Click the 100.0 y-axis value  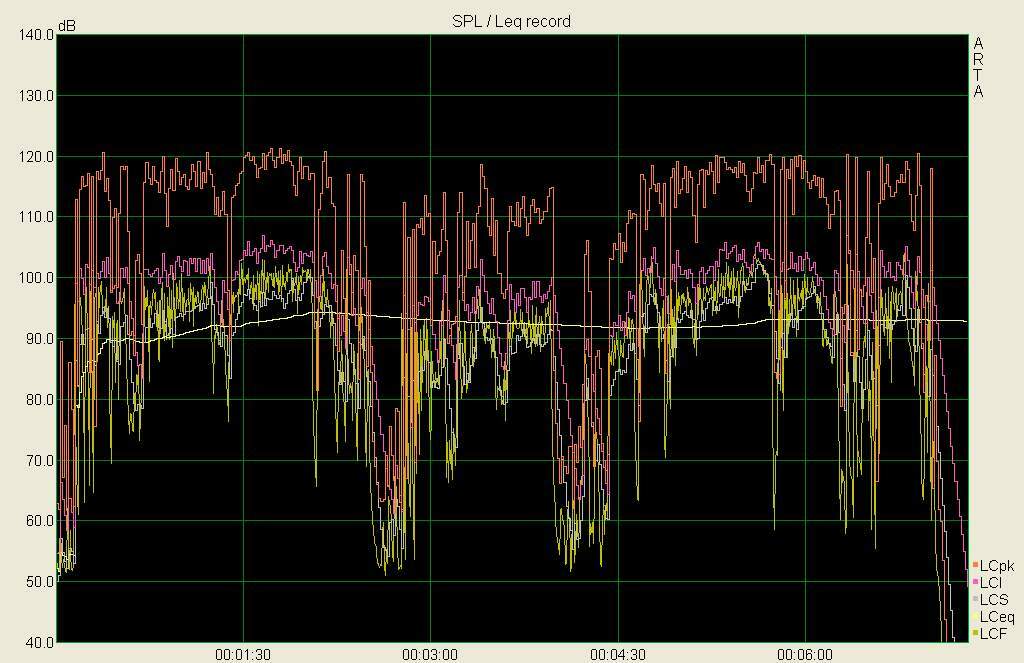36,278
